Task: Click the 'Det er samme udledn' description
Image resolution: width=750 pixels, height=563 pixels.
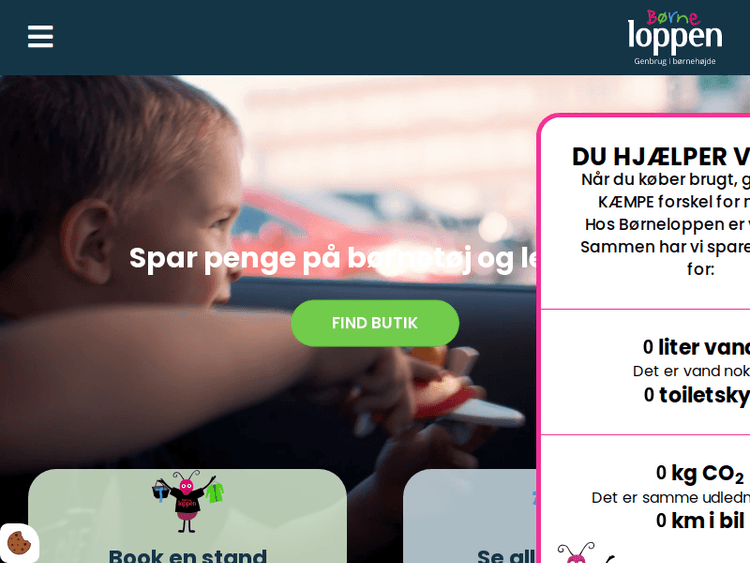Action: pyautogui.click(x=671, y=498)
